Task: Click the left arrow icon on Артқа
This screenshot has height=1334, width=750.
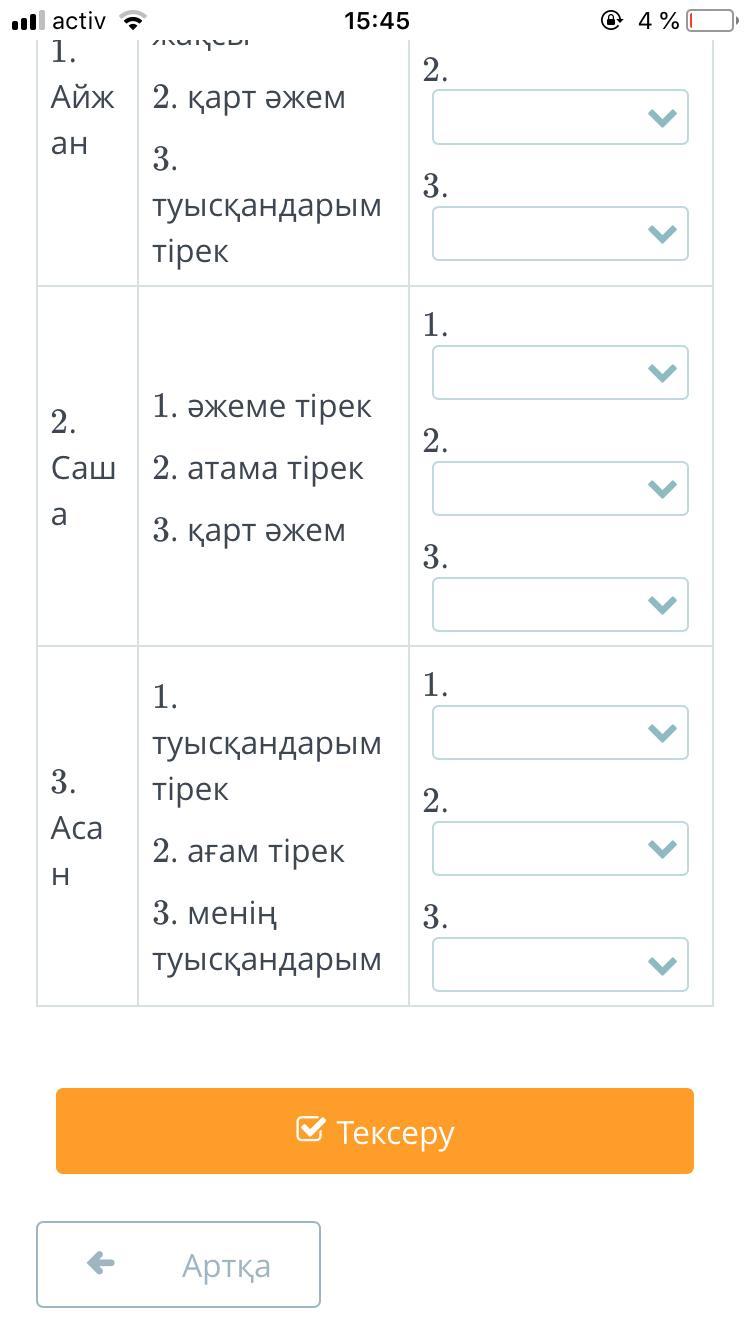Action: (101, 1264)
